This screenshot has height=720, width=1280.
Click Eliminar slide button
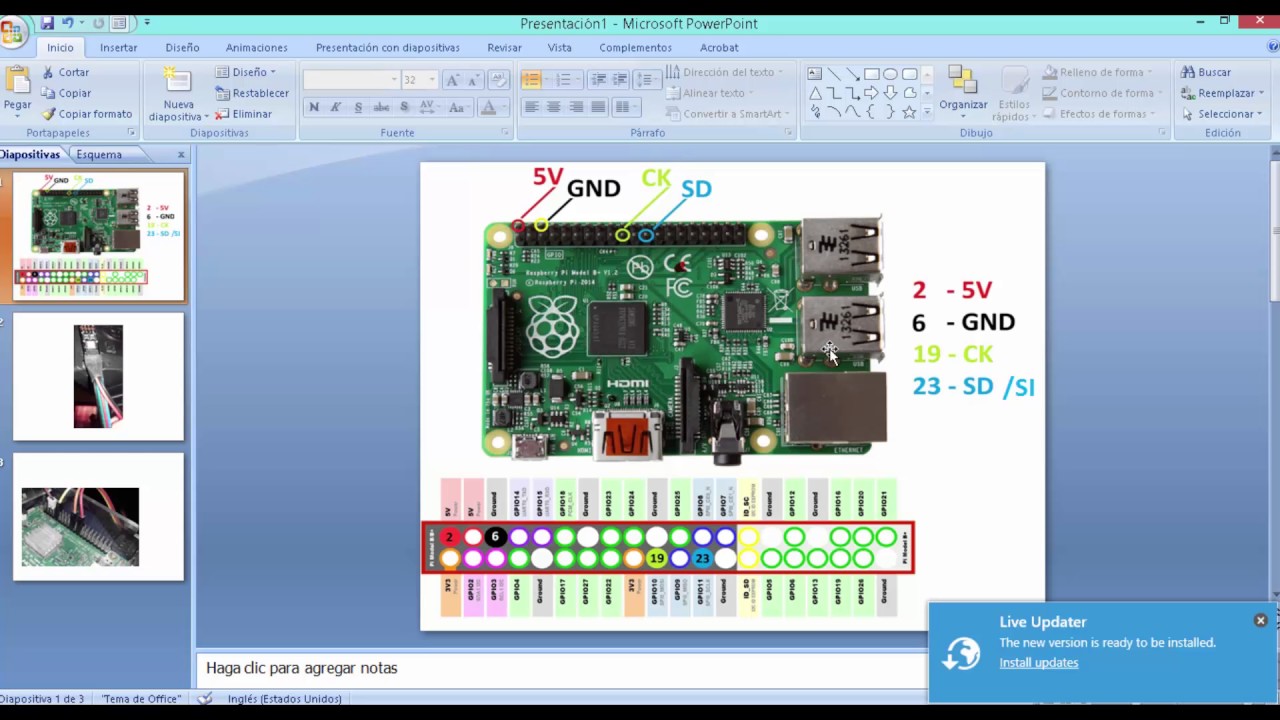point(244,114)
